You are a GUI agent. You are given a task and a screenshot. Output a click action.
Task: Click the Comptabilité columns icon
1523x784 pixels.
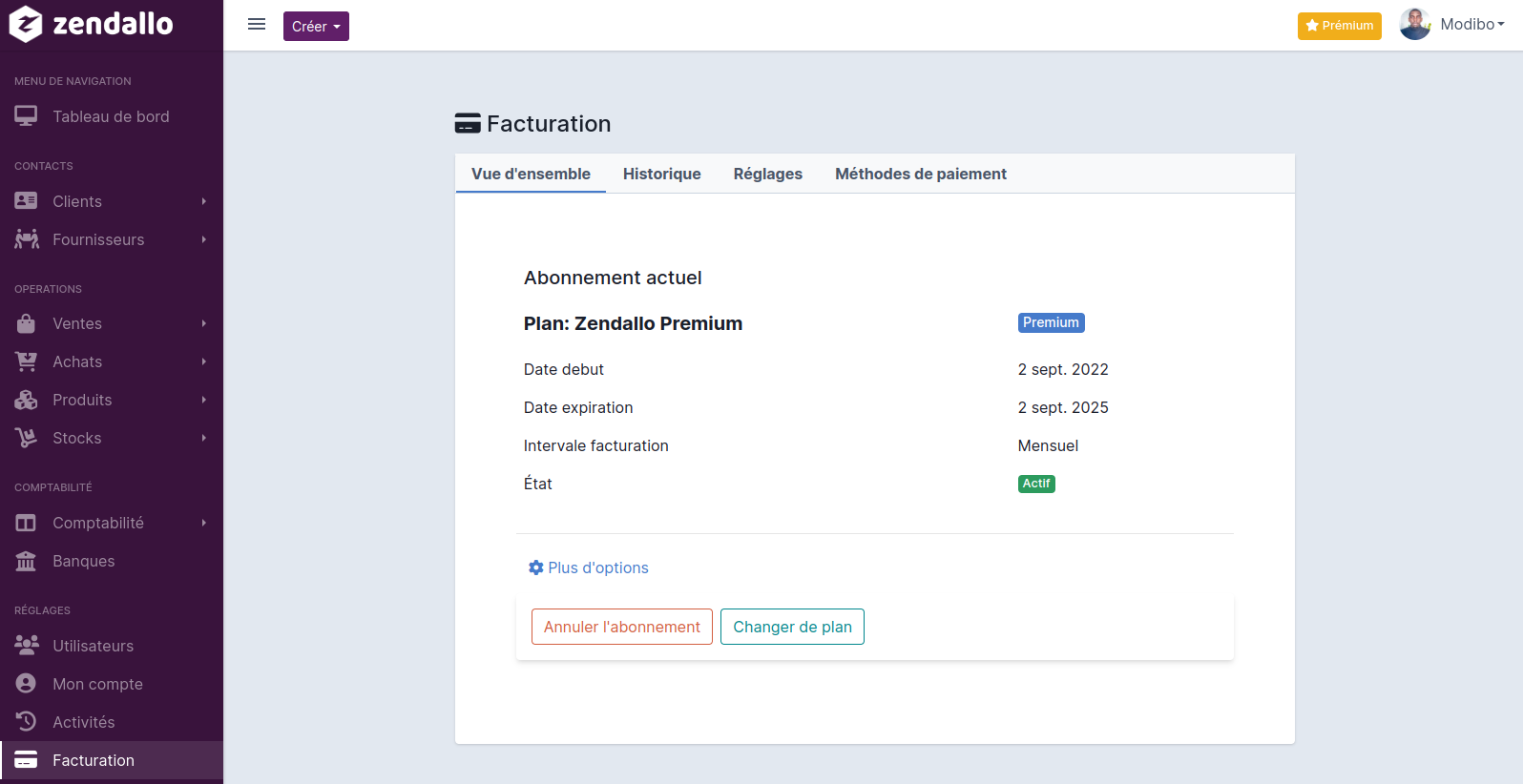coord(26,523)
